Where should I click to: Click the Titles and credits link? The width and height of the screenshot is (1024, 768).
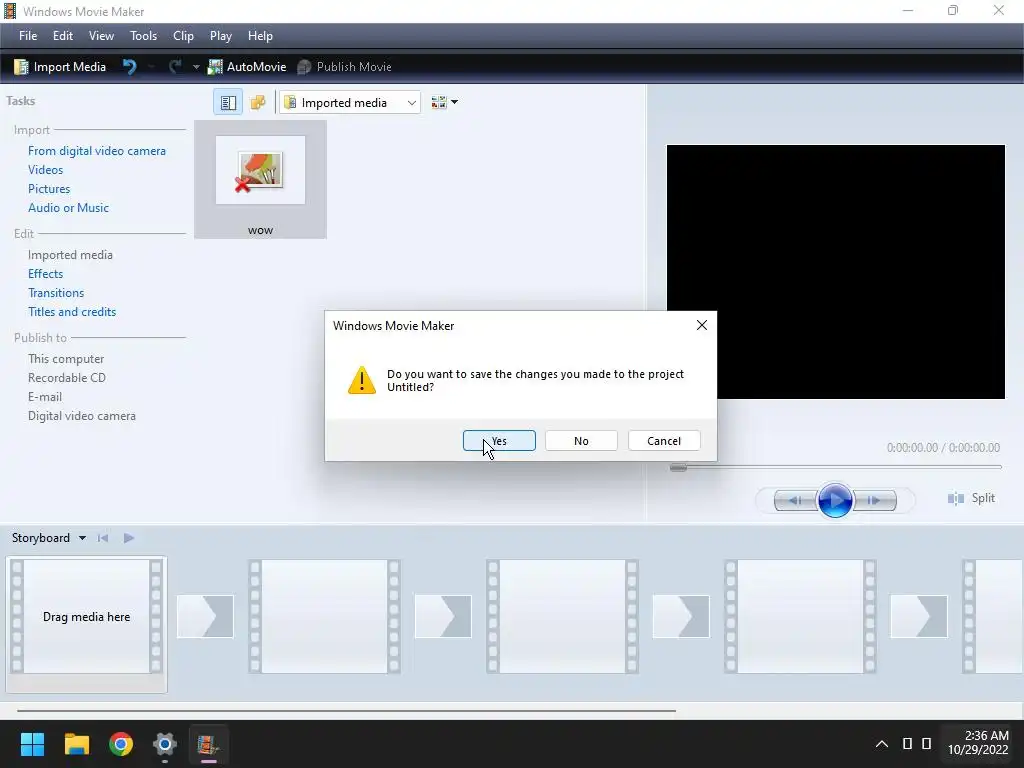pyautogui.click(x=72, y=312)
